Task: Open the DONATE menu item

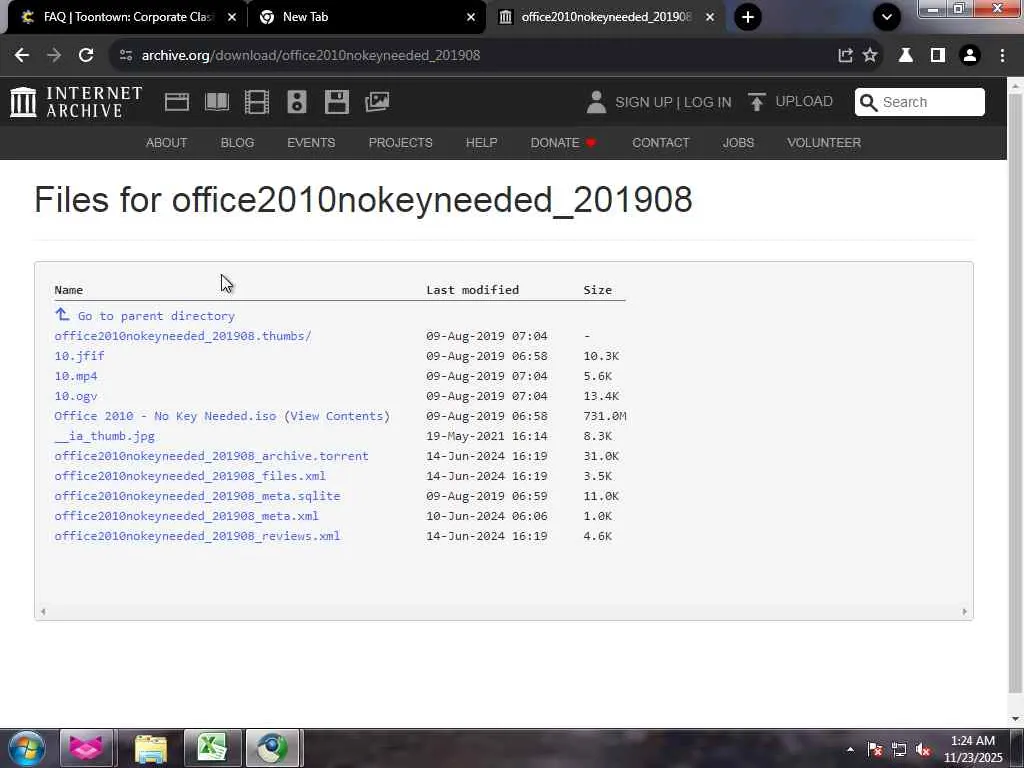Action: tap(563, 143)
